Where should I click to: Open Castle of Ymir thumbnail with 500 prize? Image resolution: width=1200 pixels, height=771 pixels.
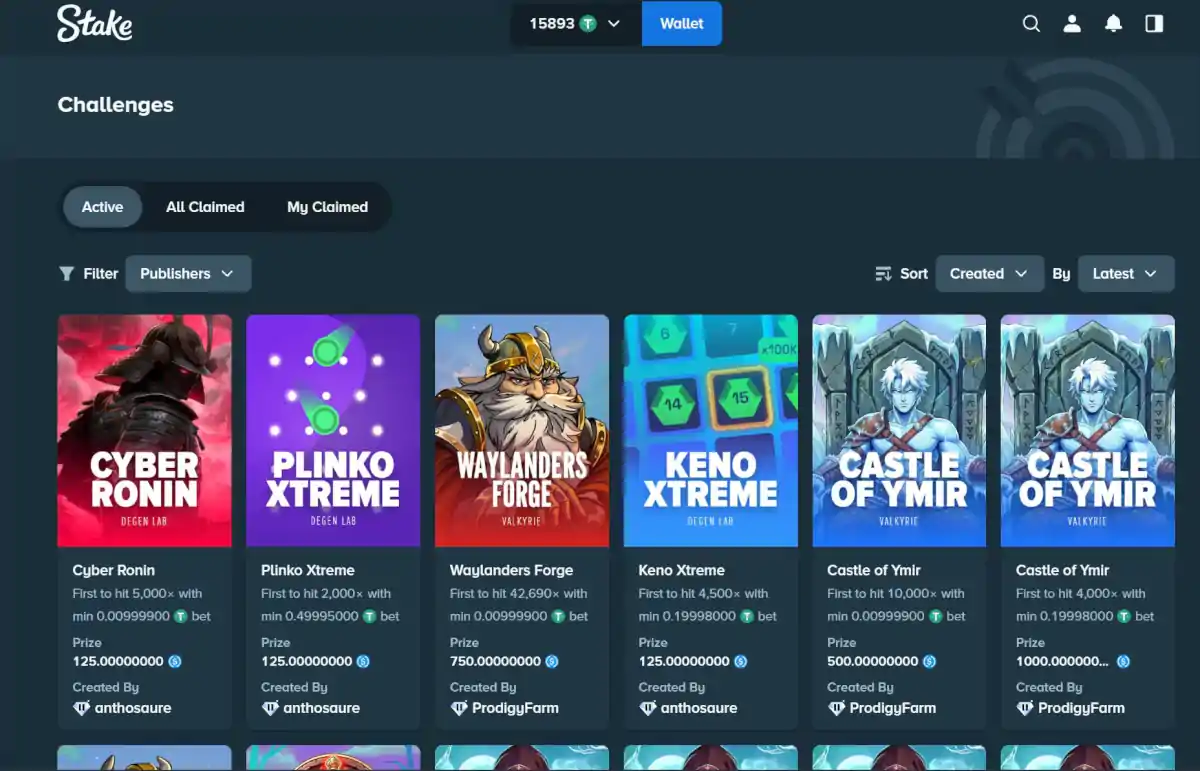point(899,431)
